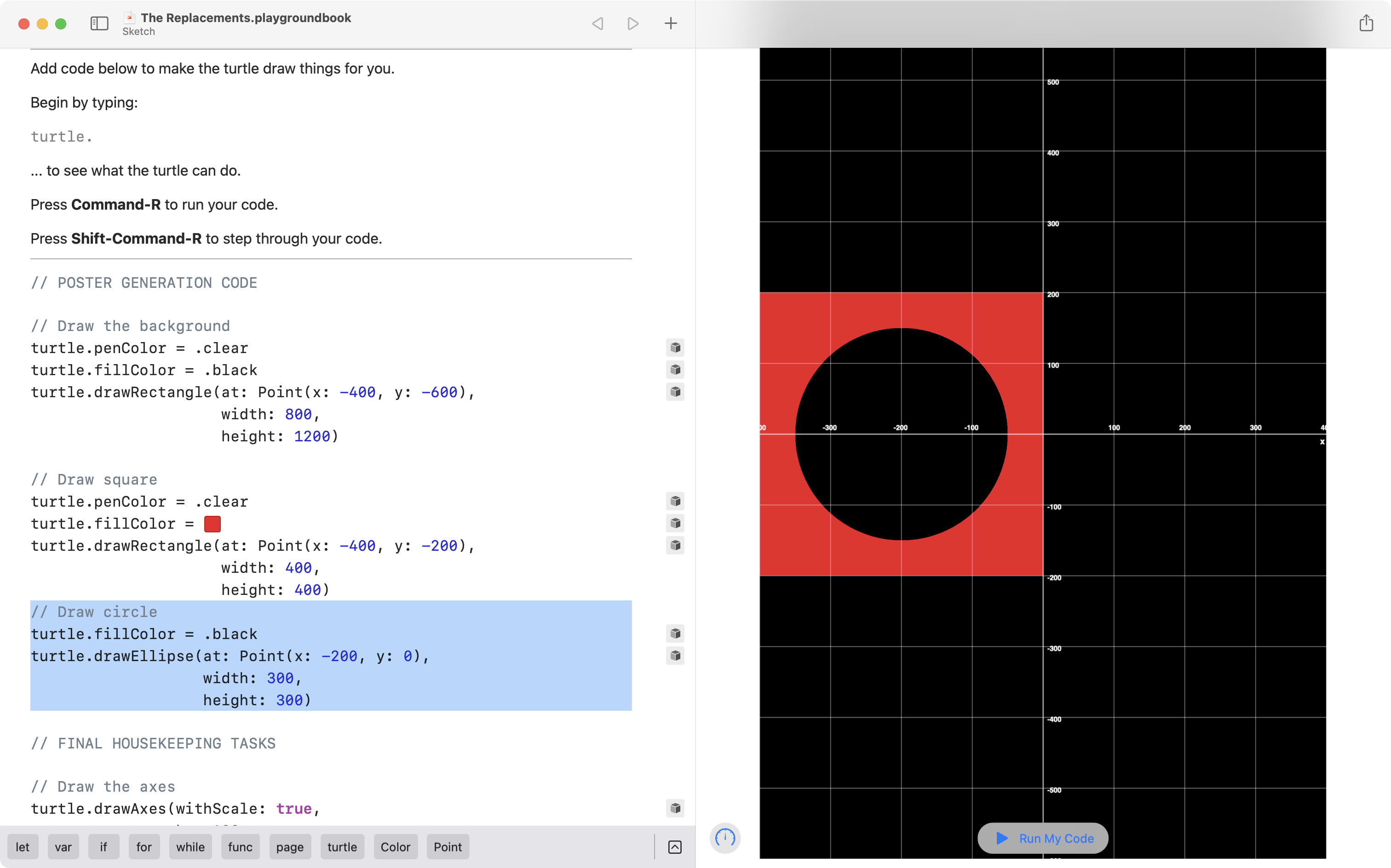The width and height of the screenshot is (1391, 868).
Task: Select the 'for' keyword token
Action: tap(143, 847)
